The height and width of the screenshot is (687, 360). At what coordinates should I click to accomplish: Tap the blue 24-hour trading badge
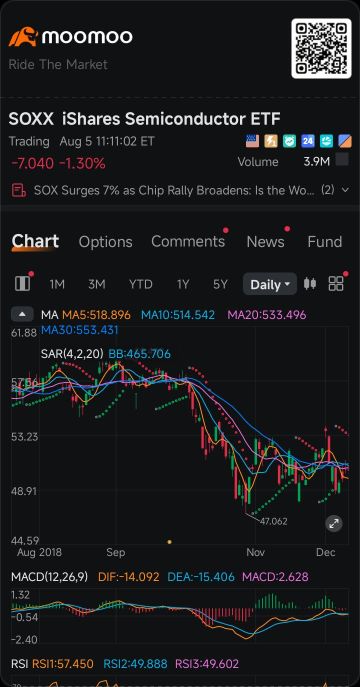(308, 141)
